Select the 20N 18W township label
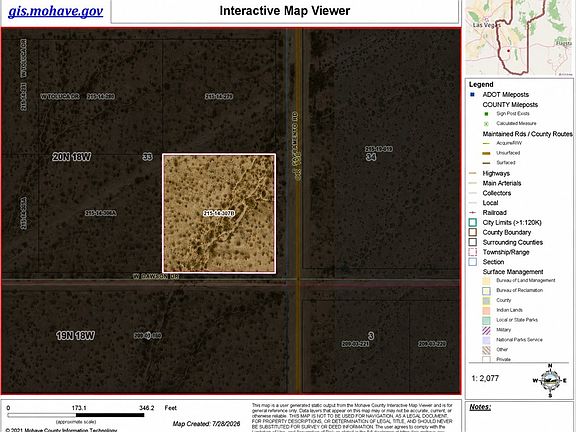Screen dimensions: 576x432 (72, 157)
